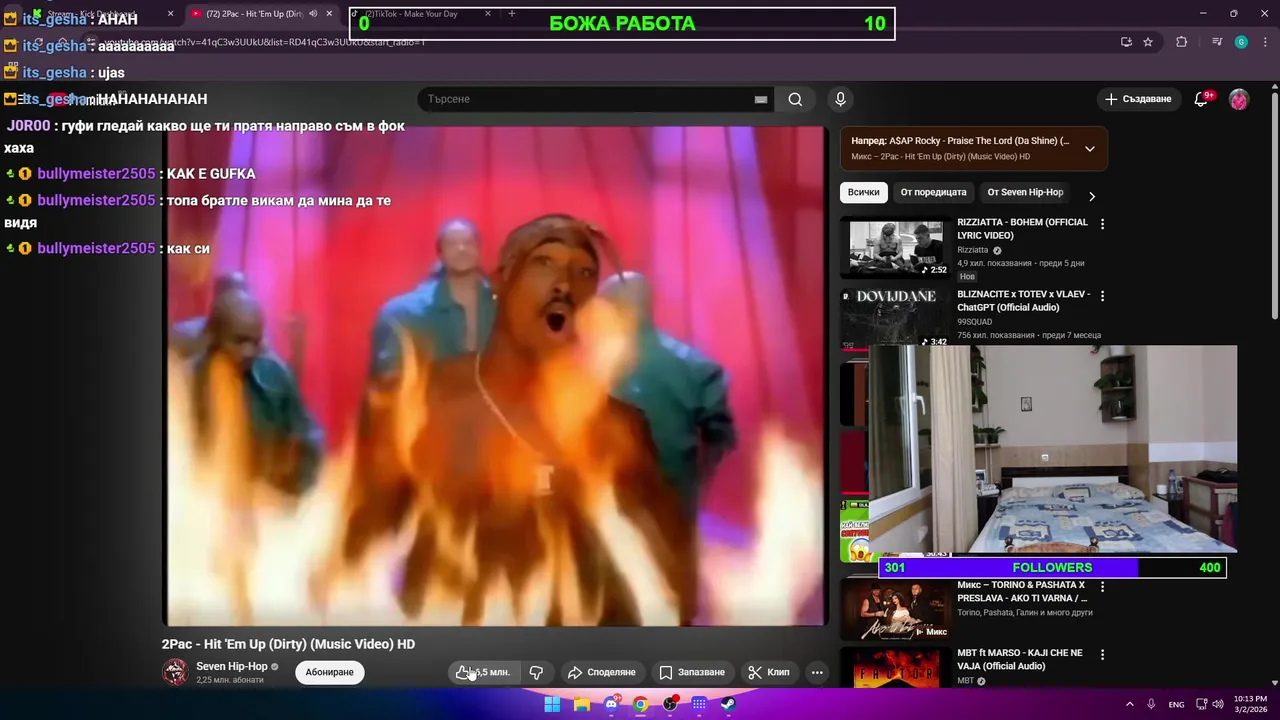Image resolution: width=1280 pixels, height=720 pixels.
Task: Open BLIZNACITE x TOTEV ChatGPT thumbnail
Action: pos(895,318)
